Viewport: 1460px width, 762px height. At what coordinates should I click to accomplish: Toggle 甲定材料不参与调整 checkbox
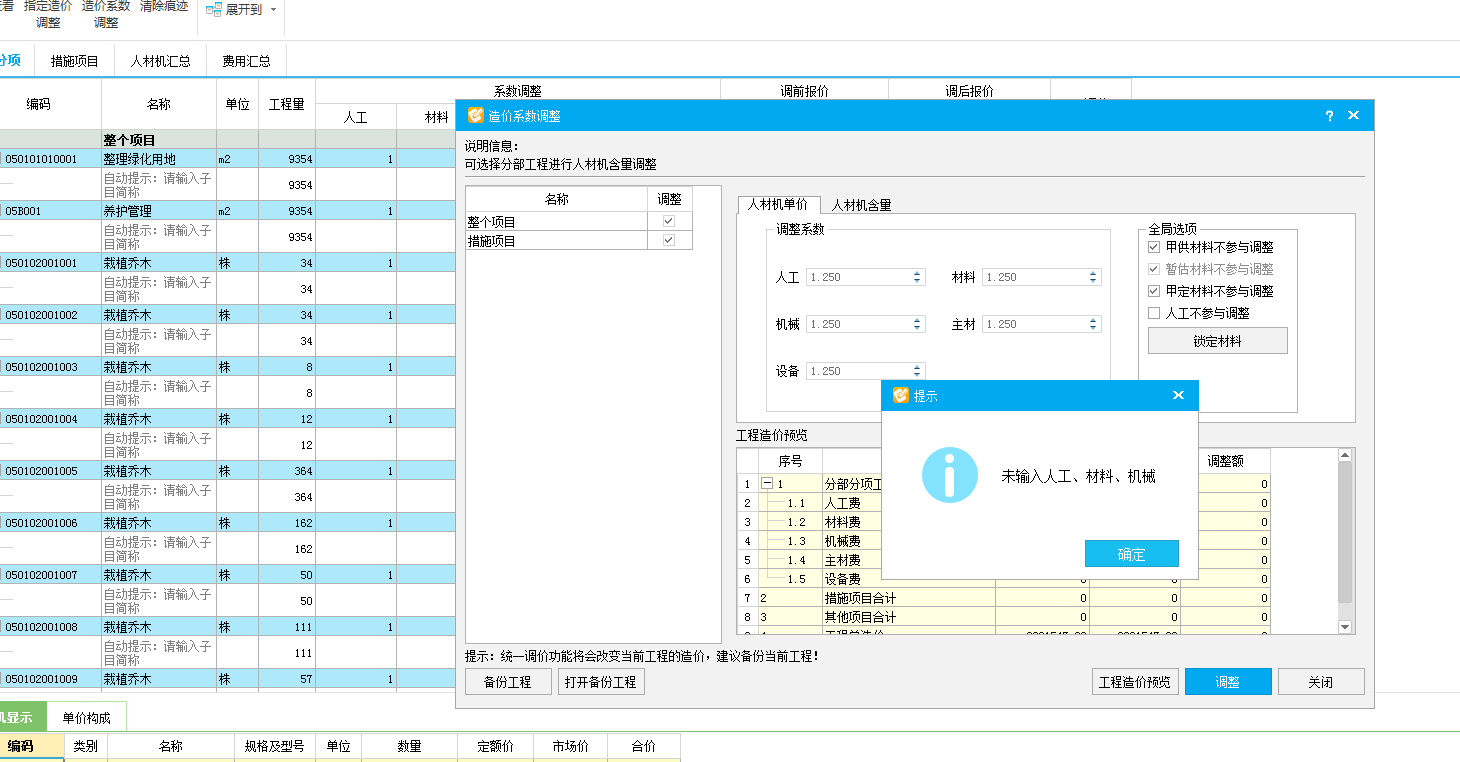(x=1154, y=291)
